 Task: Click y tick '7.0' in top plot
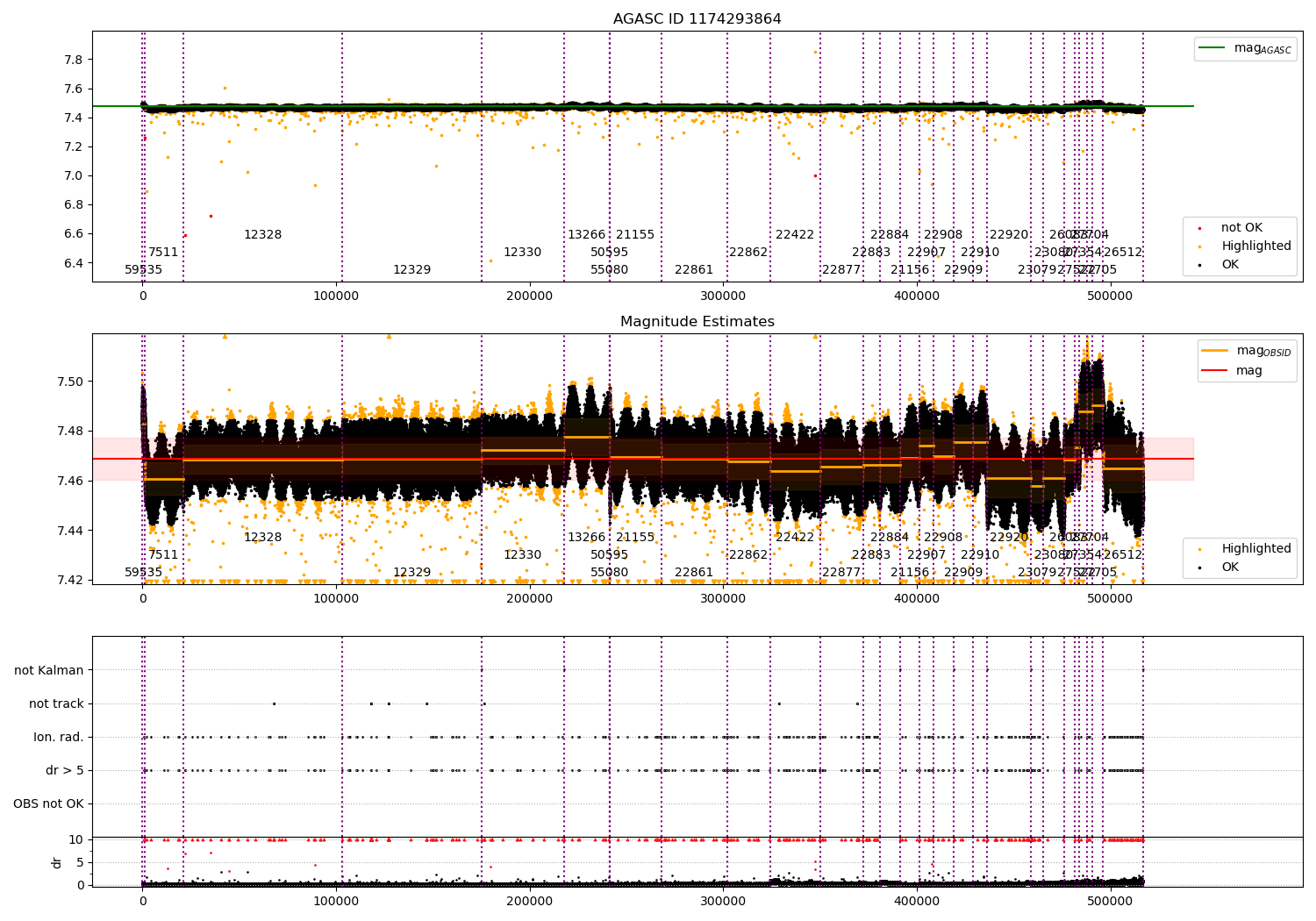click(74, 176)
